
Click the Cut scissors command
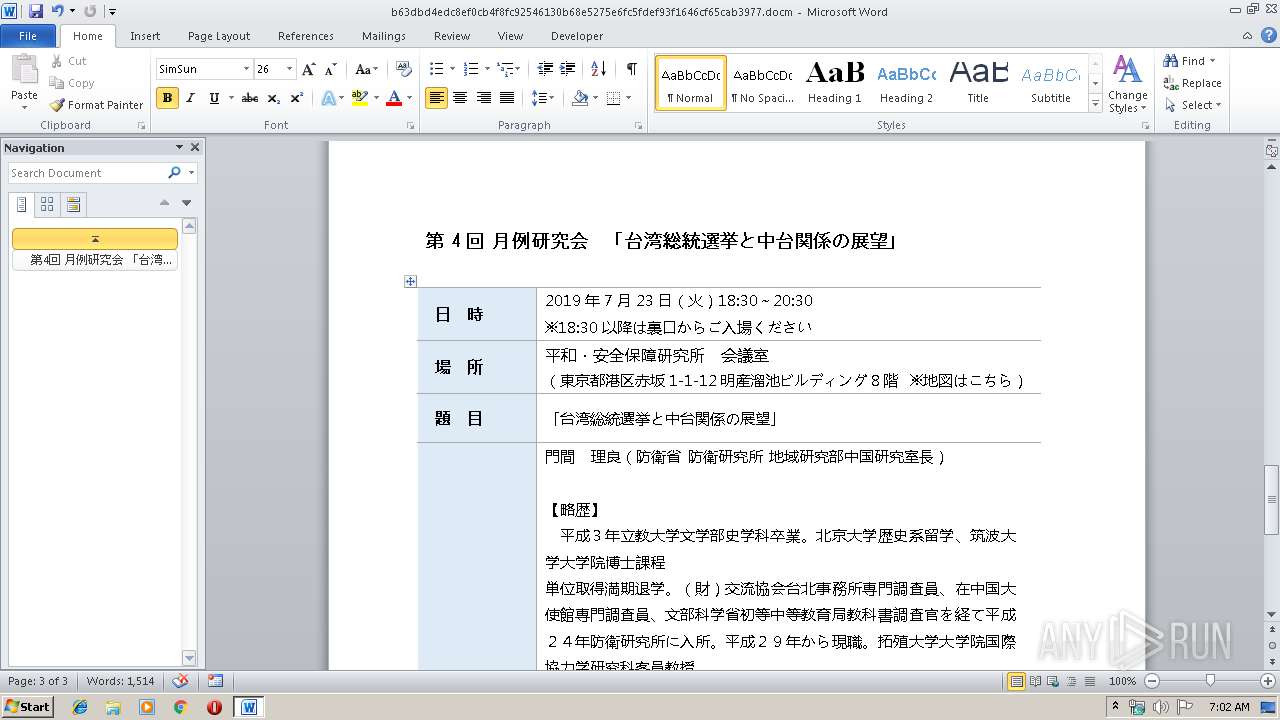click(69, 61)
